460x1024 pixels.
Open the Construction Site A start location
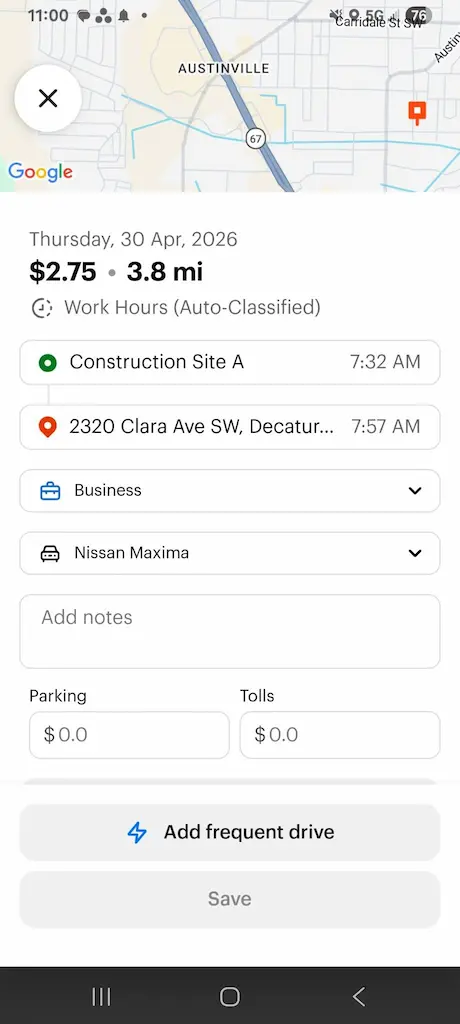click(x=230, y=362)
